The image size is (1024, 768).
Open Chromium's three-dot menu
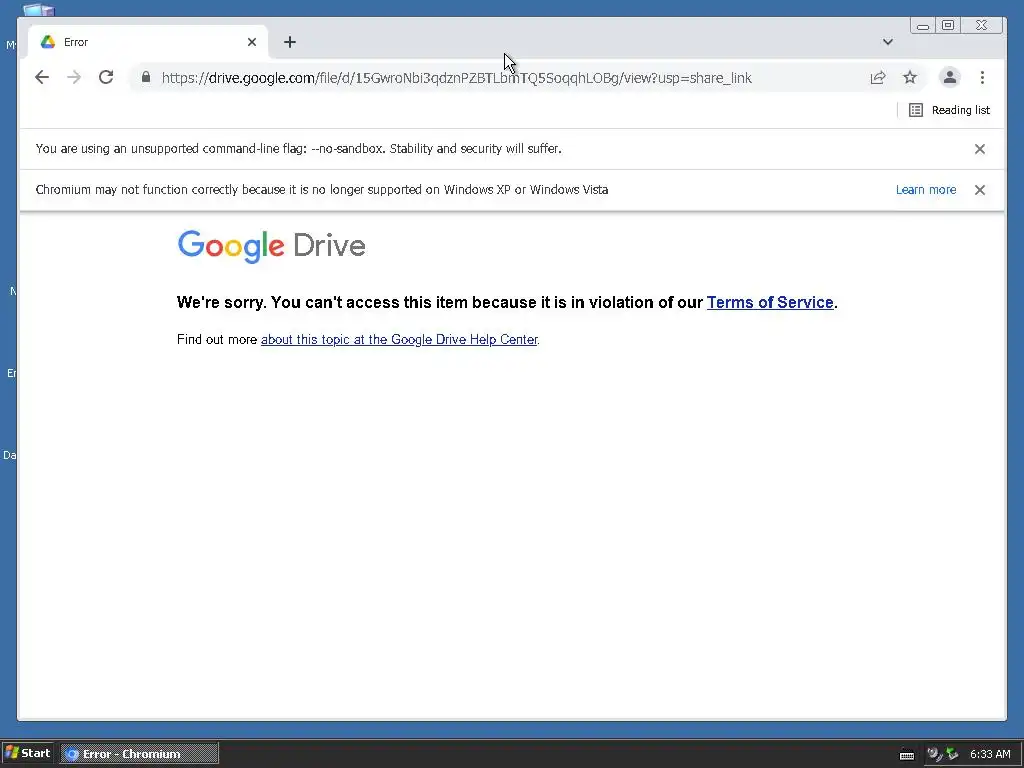[982, 78]
